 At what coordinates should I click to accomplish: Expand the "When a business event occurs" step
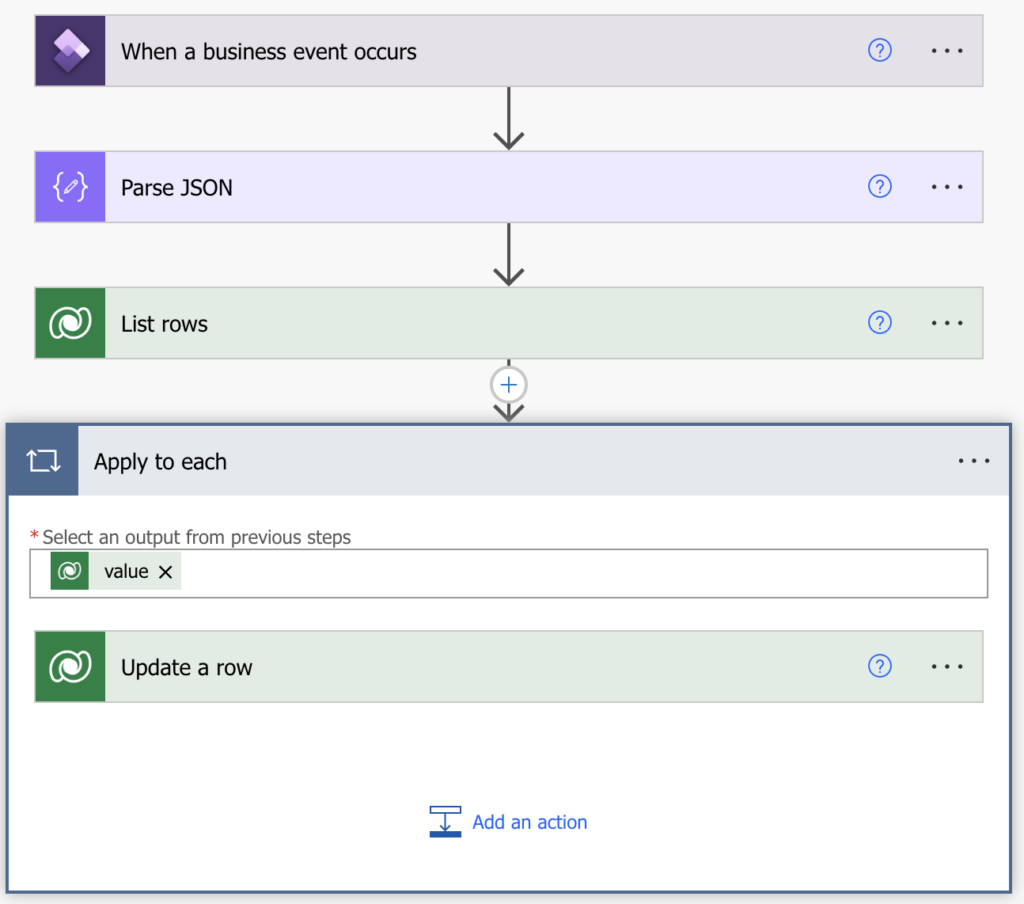(509, 51)
